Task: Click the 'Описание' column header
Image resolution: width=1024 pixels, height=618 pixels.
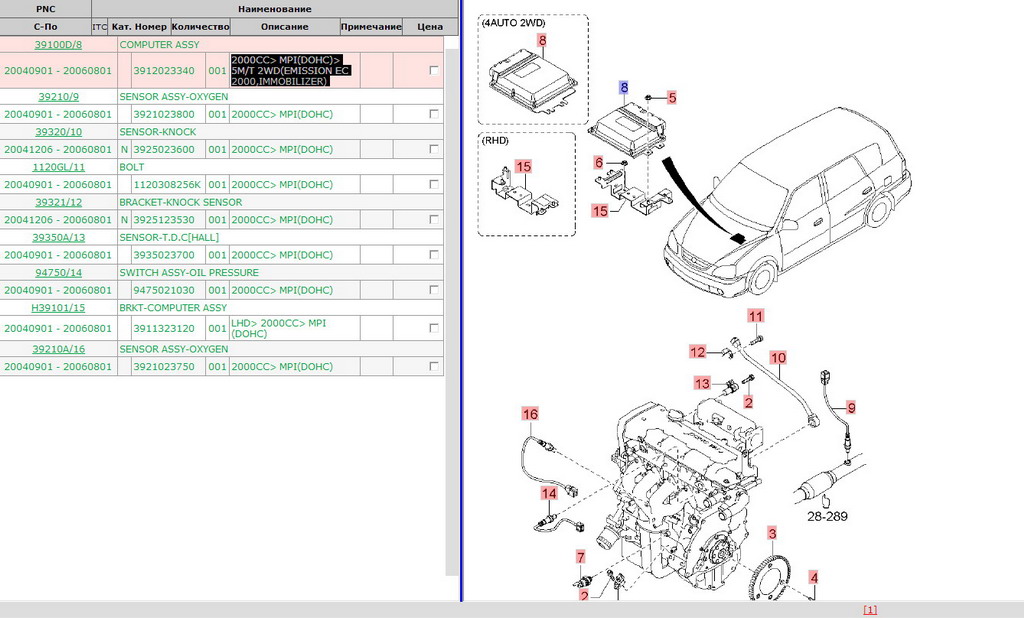Action: pyautogui.click(x=284, y=27)
